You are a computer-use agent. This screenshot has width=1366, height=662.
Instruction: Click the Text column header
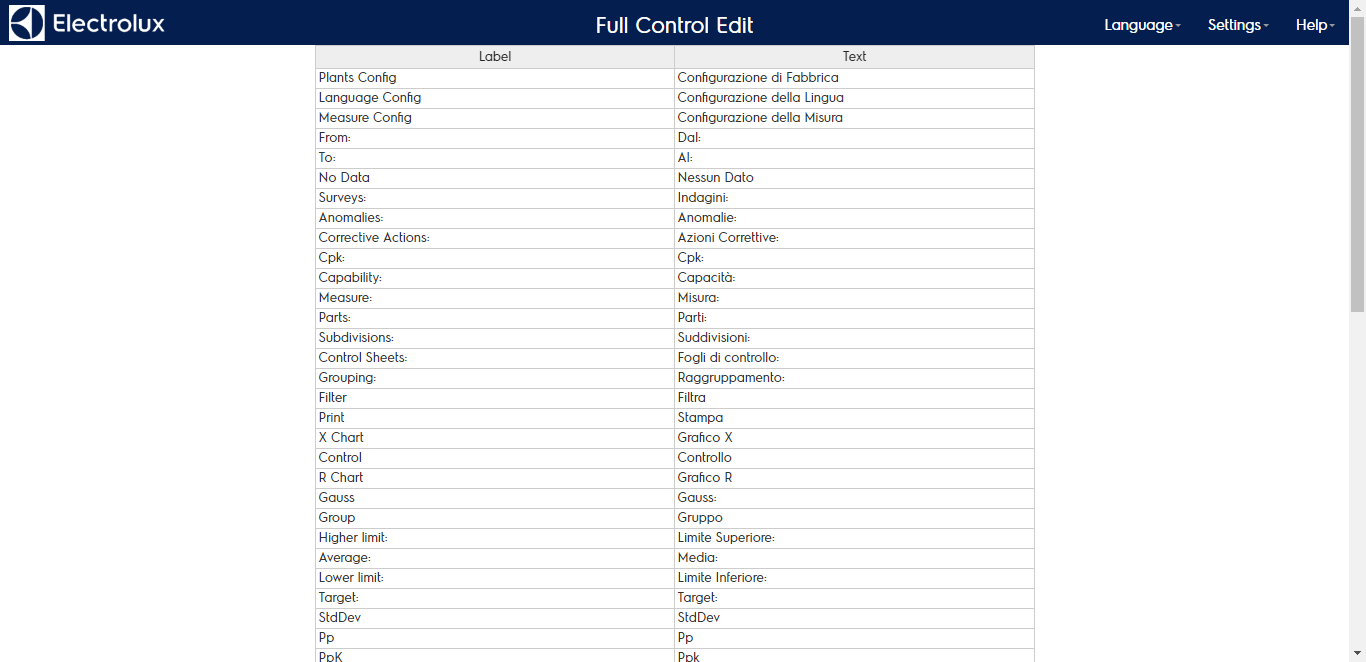pos(854,57)
